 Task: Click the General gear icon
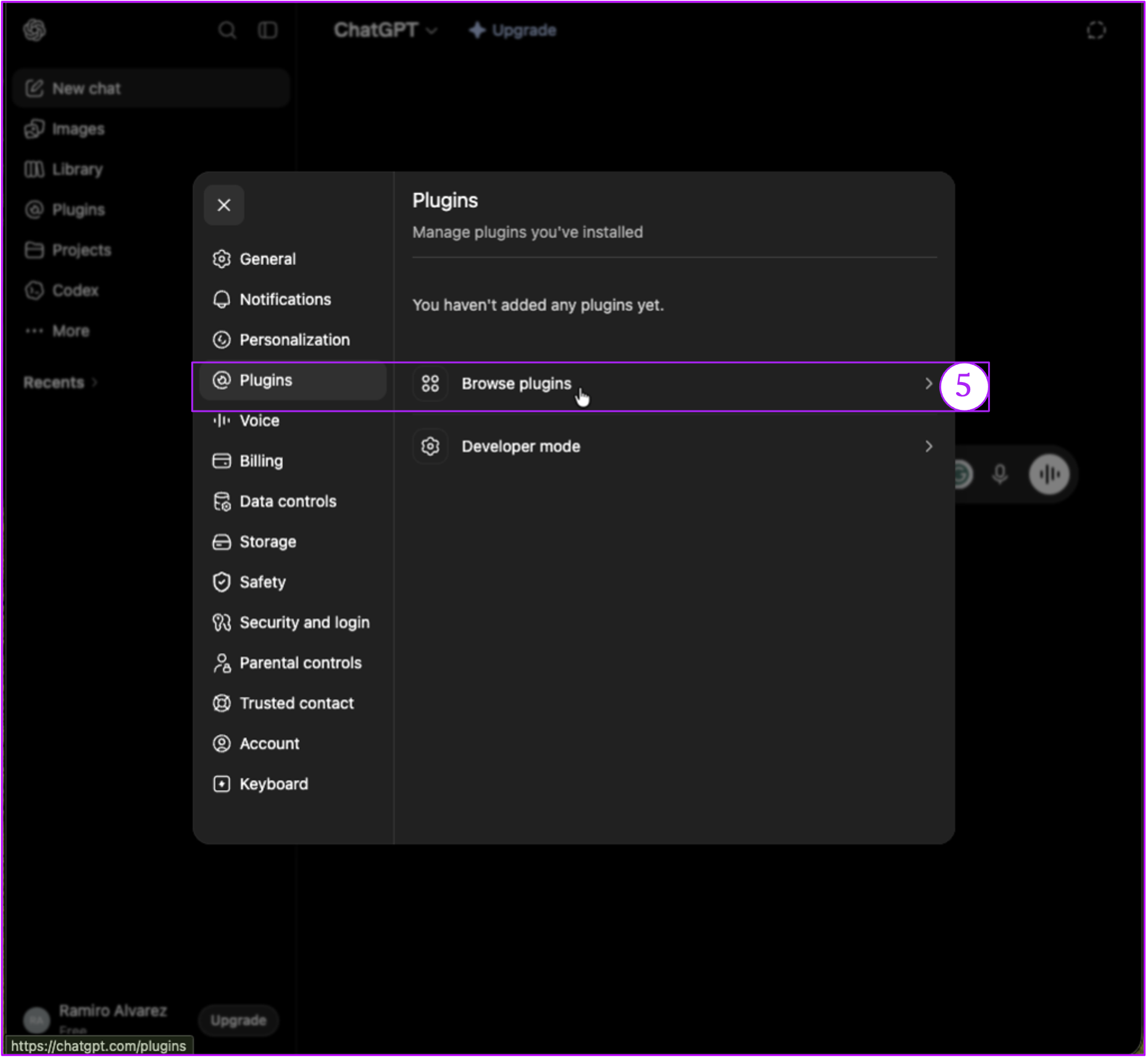(x=222, y=259)
